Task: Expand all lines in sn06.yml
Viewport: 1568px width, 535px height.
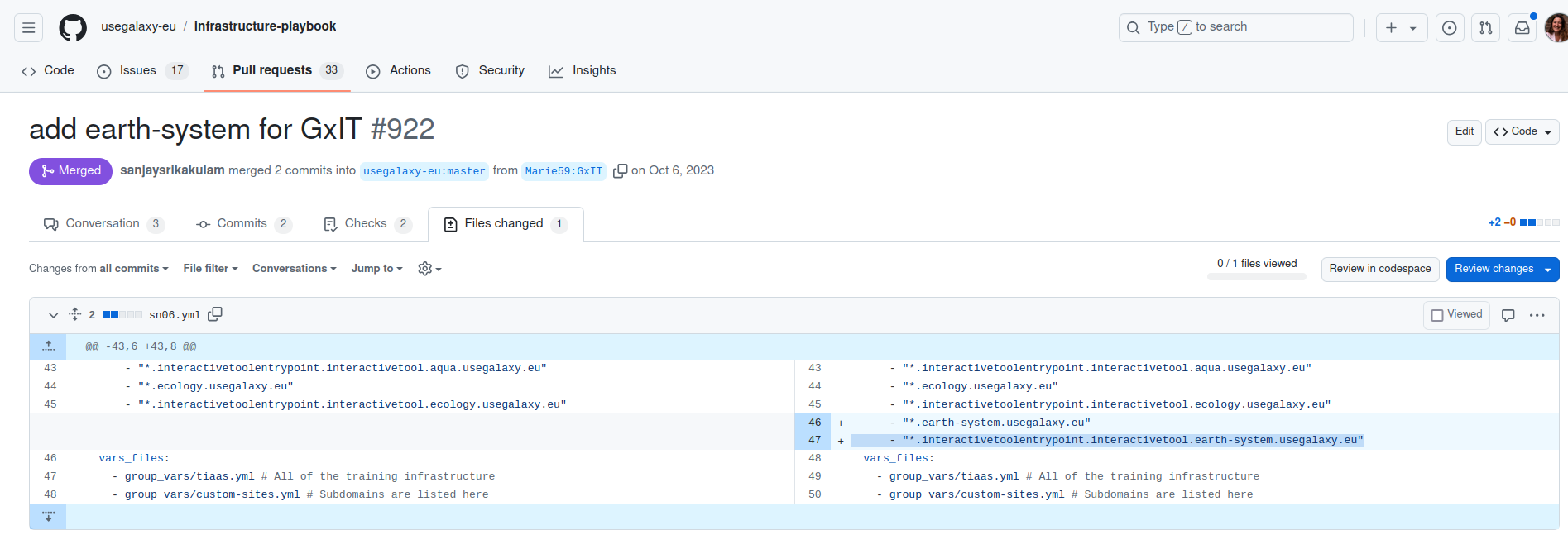Action: point(74,314)
